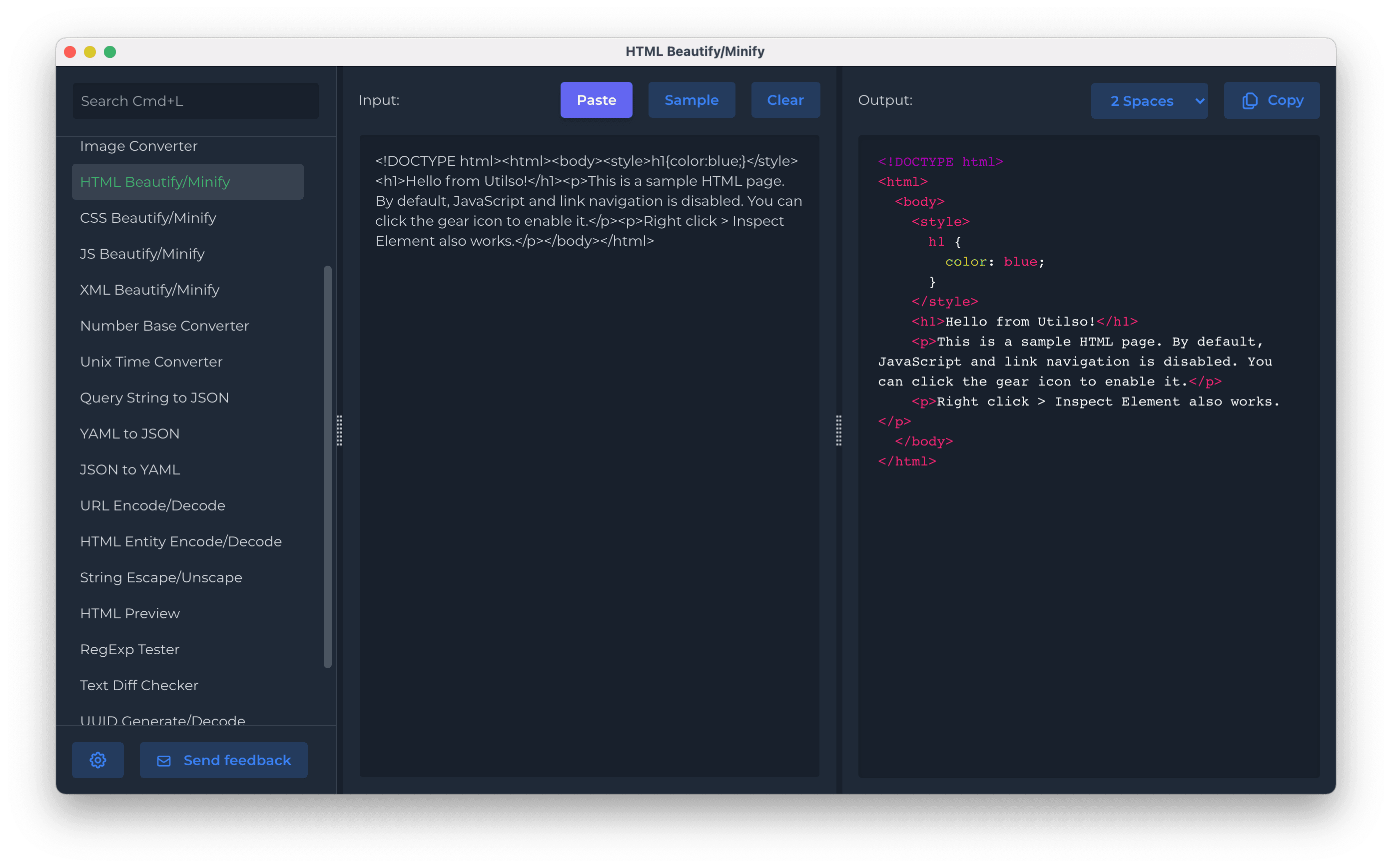Screen dimensions: 1392x868
Task: Select the Image Converter tool
Action: tap(138, 146)
